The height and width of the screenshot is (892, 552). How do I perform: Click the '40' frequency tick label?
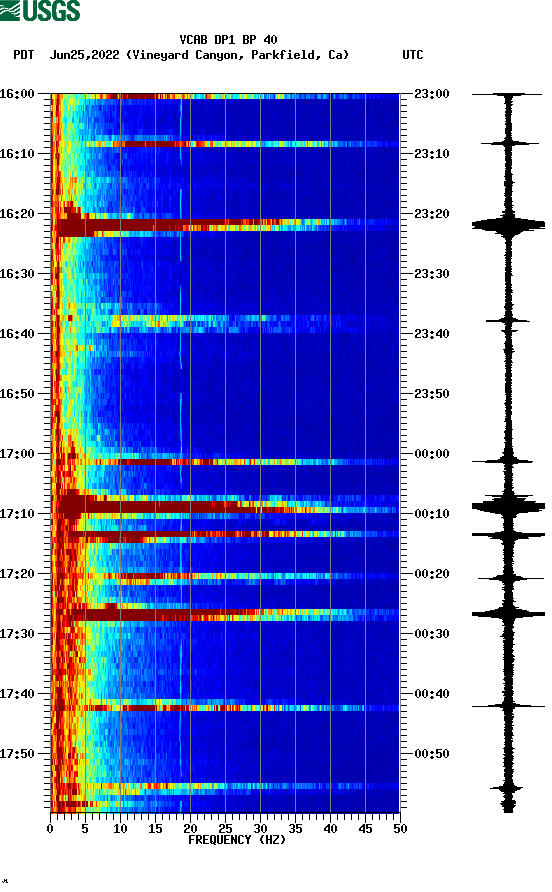pyautogui.click(x=330, y=829)
